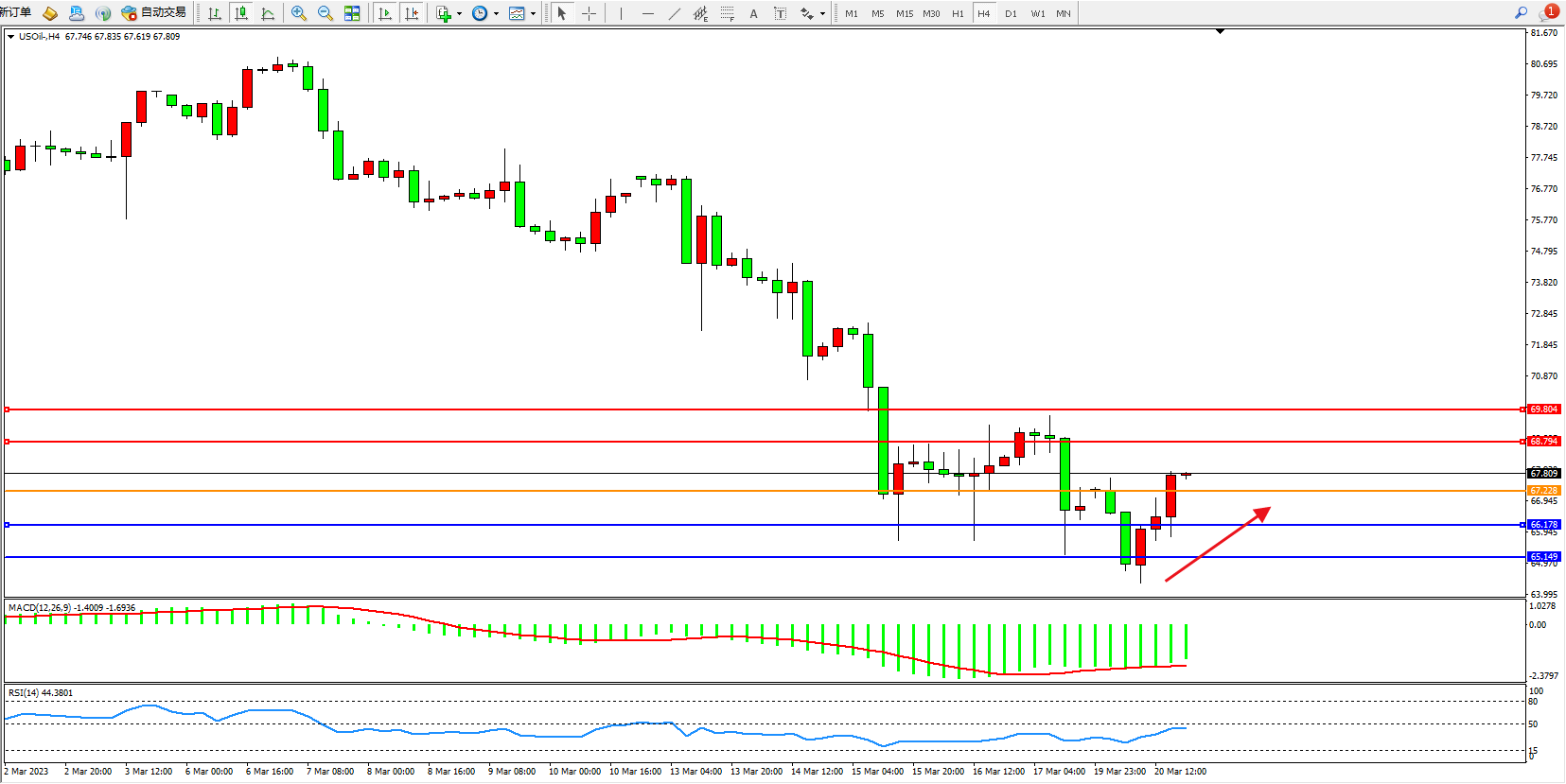Click the Zoom Out magnifier icon
The width and height of the screenshot is (1566, 784).
click(326, 13)
